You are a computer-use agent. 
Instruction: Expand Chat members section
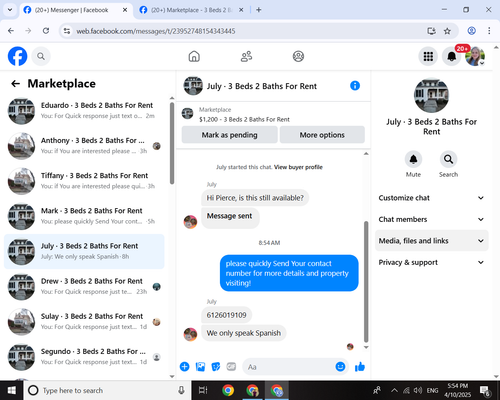pos(432,219)
